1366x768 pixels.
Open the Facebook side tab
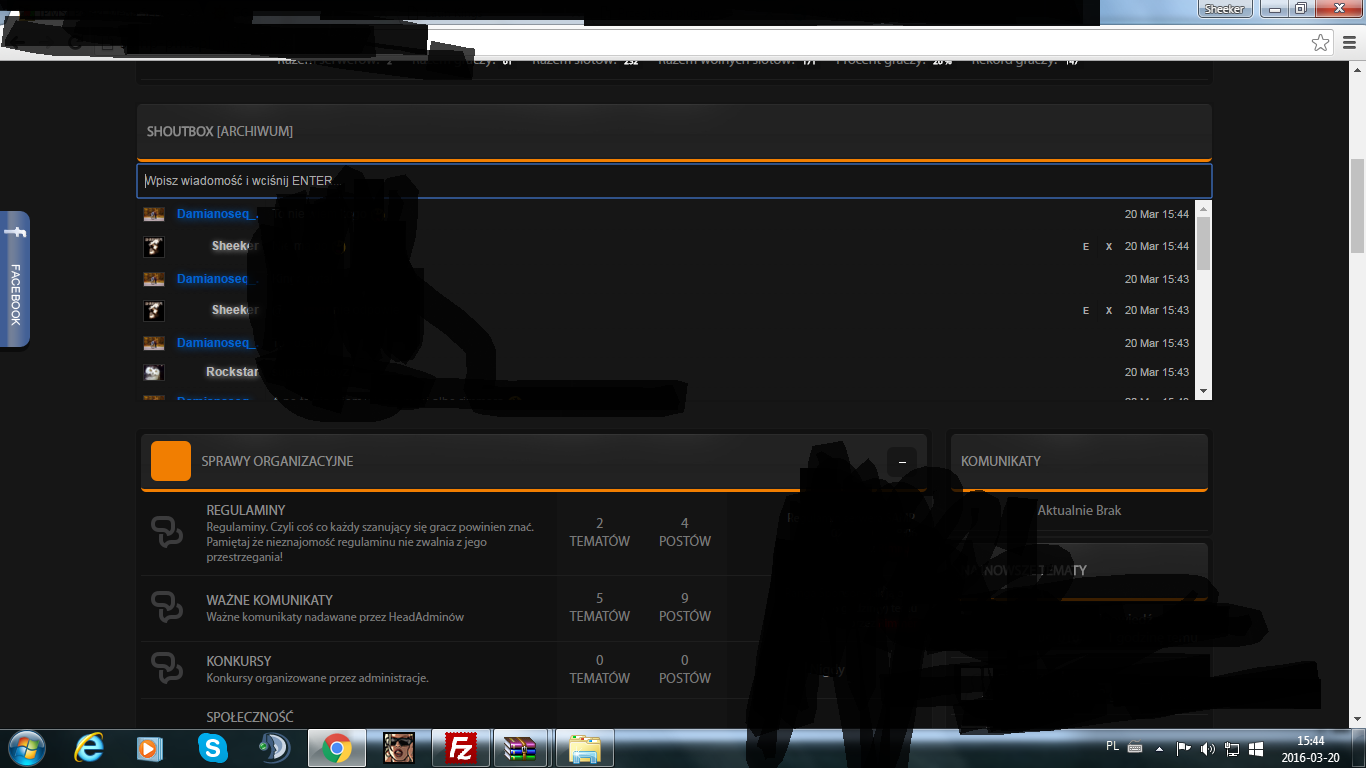tap(14, 279)
